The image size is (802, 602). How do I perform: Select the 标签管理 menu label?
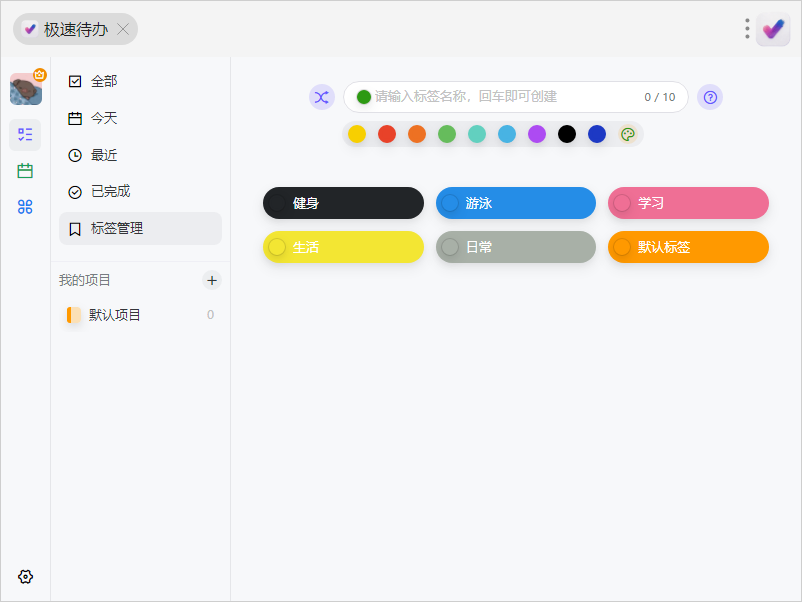click(117, 228)
